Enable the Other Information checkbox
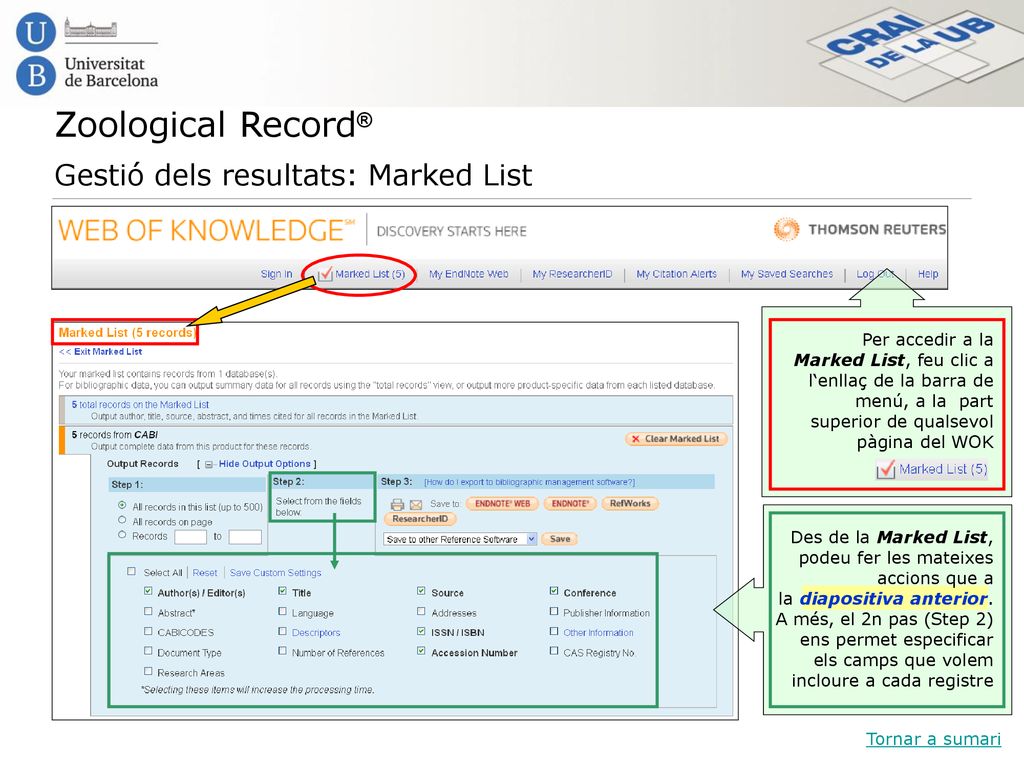The image size is (1024, 768). coord(554,632)
